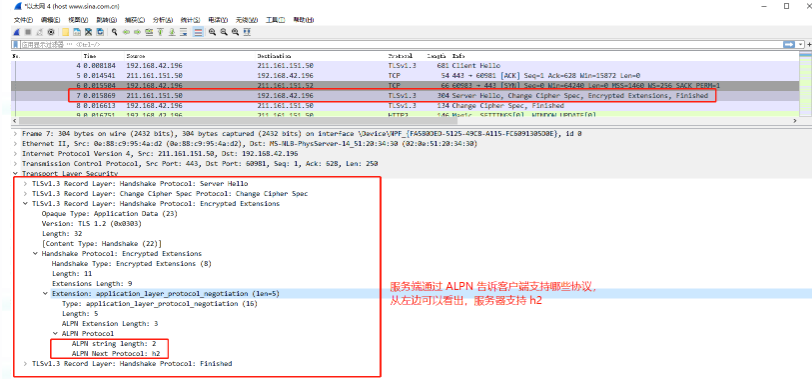The height and width of the screenshot is (379, 812).
Task: Apply the display filter with arrow button
Action: pyautogui.click(x=790, y=45)
